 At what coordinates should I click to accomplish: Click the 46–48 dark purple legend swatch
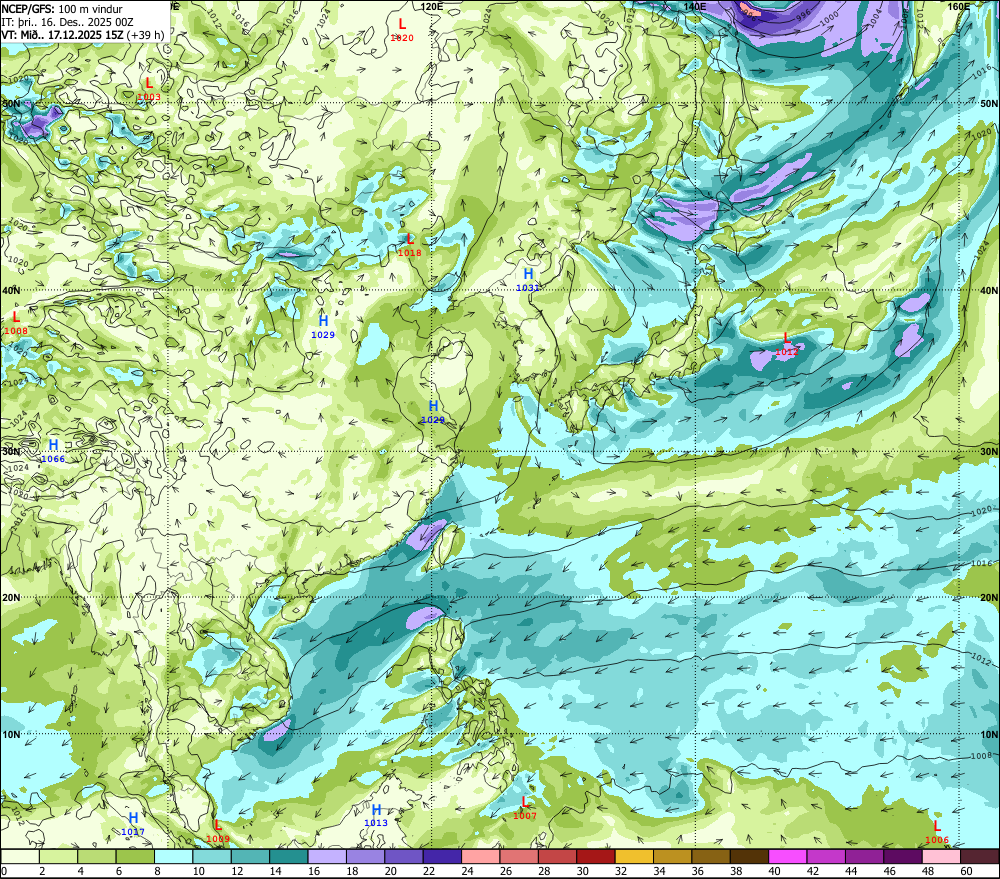pos(902,856)
